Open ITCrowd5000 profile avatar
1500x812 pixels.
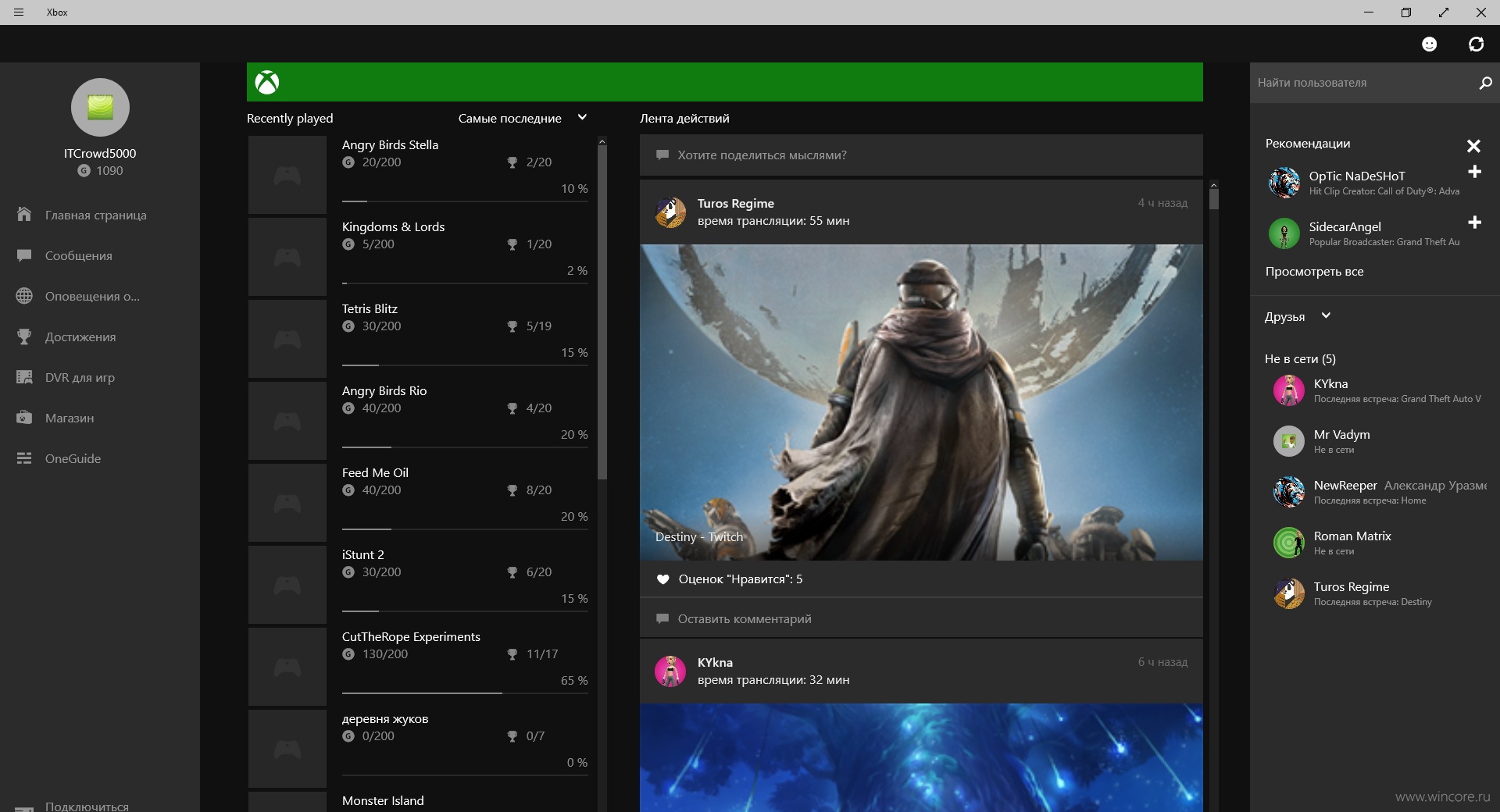click(100, 107)
